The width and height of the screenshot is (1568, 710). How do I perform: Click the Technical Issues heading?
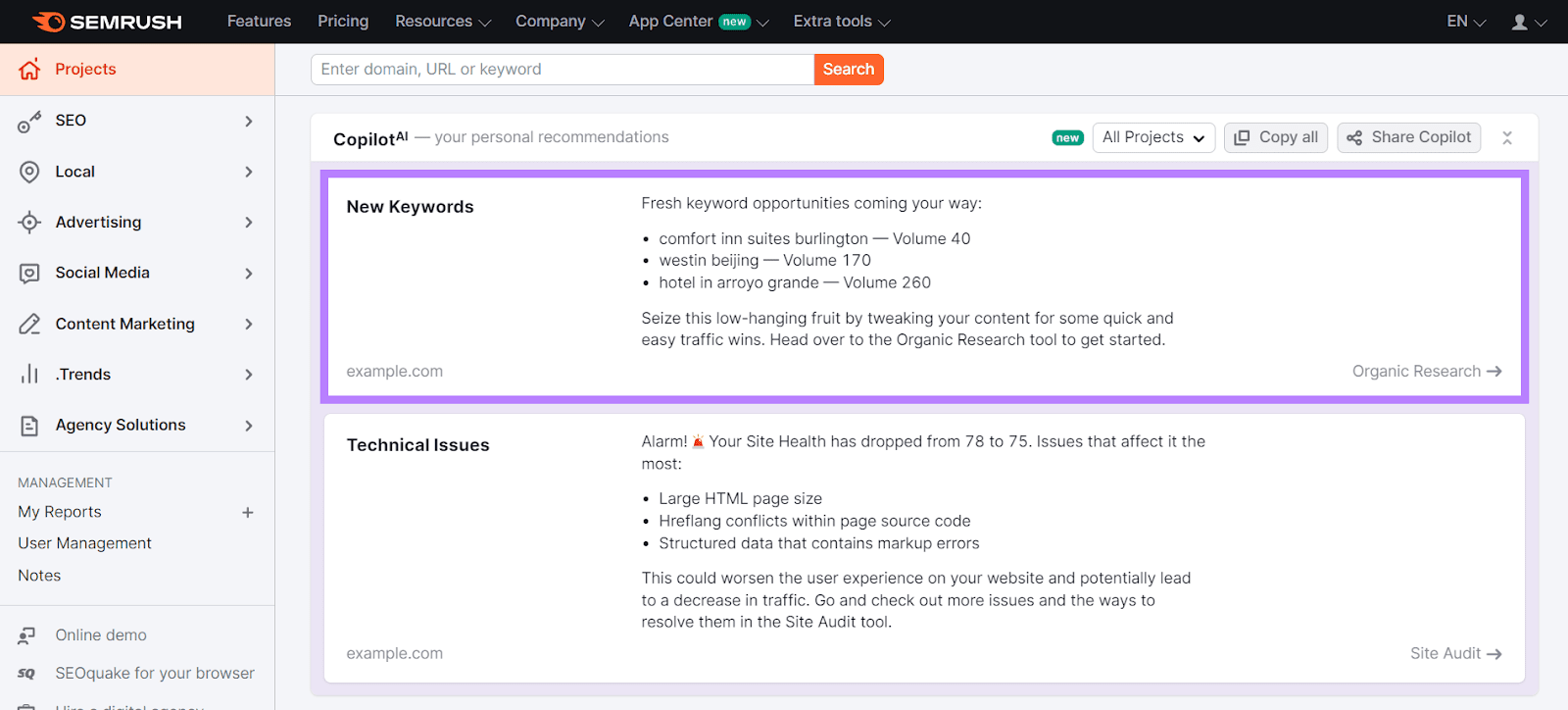(x=417, y=445)
